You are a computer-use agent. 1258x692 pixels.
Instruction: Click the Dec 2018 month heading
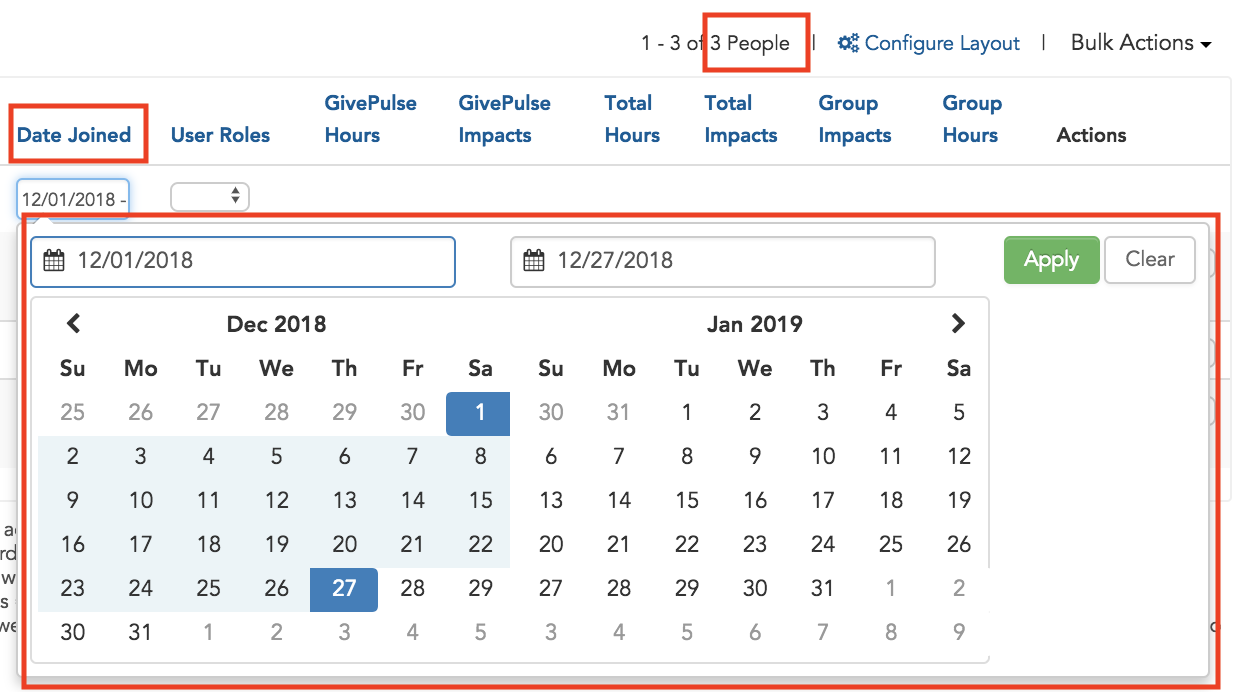(x=276, y=324)
